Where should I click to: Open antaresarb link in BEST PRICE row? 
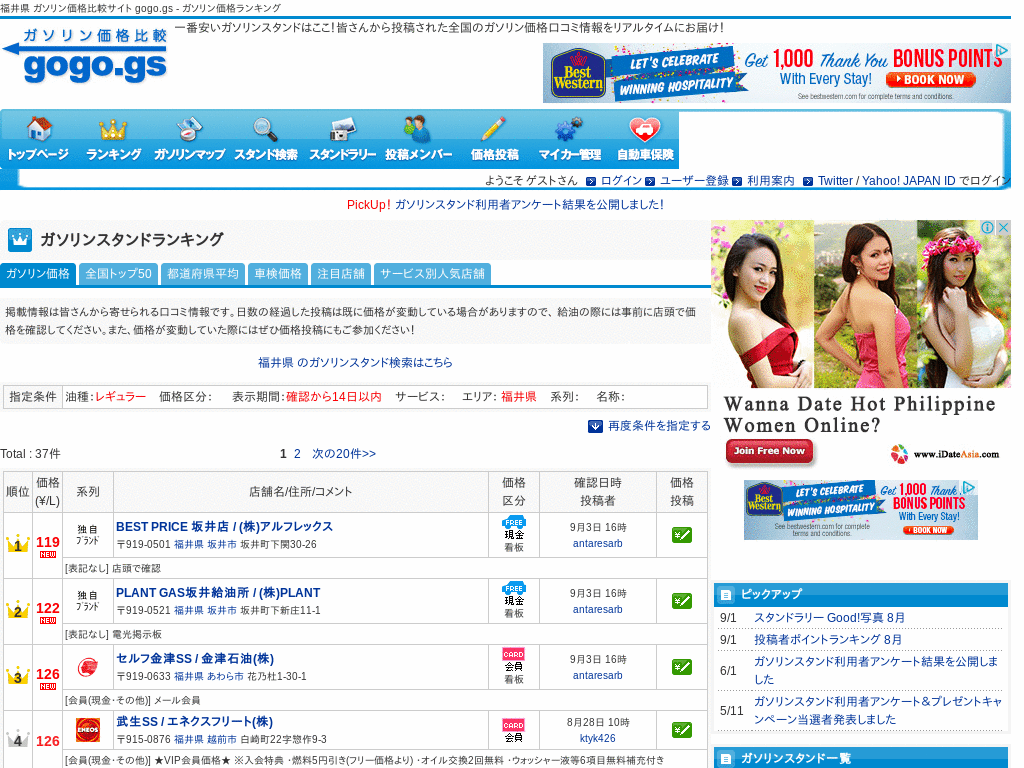click(x=598, y=543)
